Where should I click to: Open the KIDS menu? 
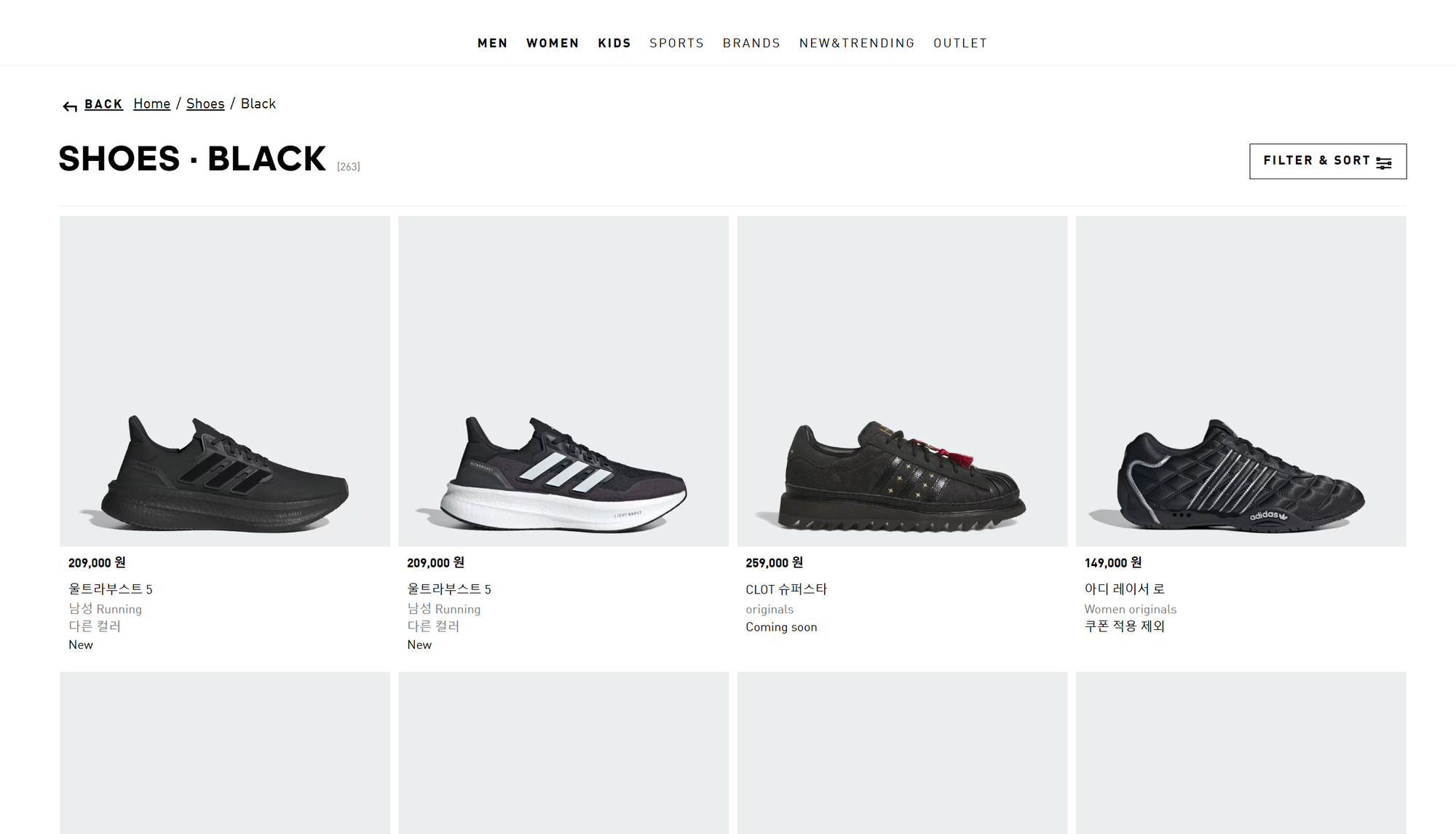(x=614, y=43)
